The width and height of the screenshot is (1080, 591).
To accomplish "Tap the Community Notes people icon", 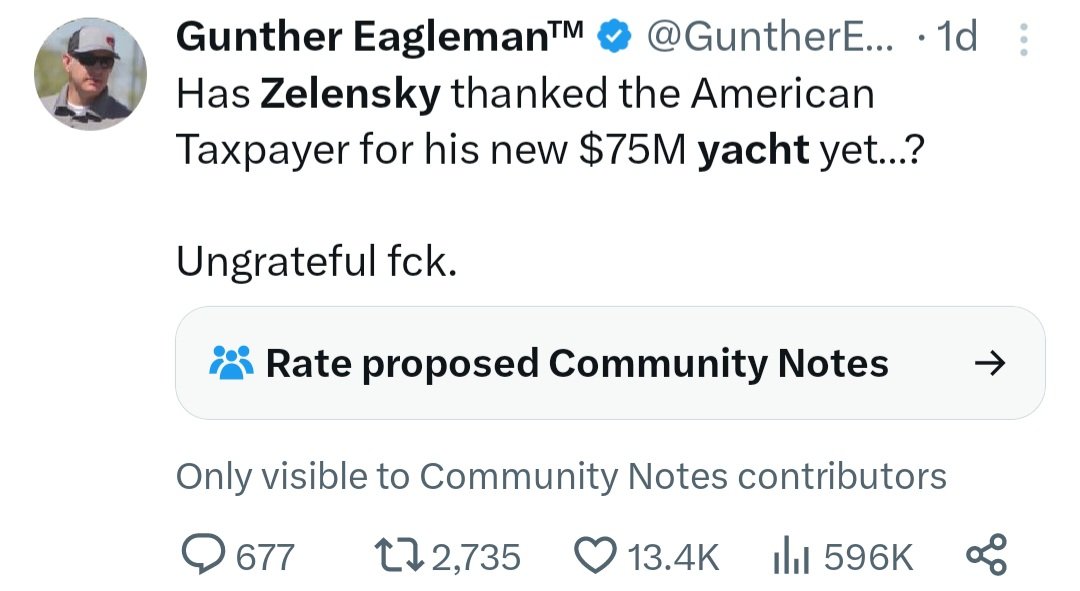I will [231, 363].
